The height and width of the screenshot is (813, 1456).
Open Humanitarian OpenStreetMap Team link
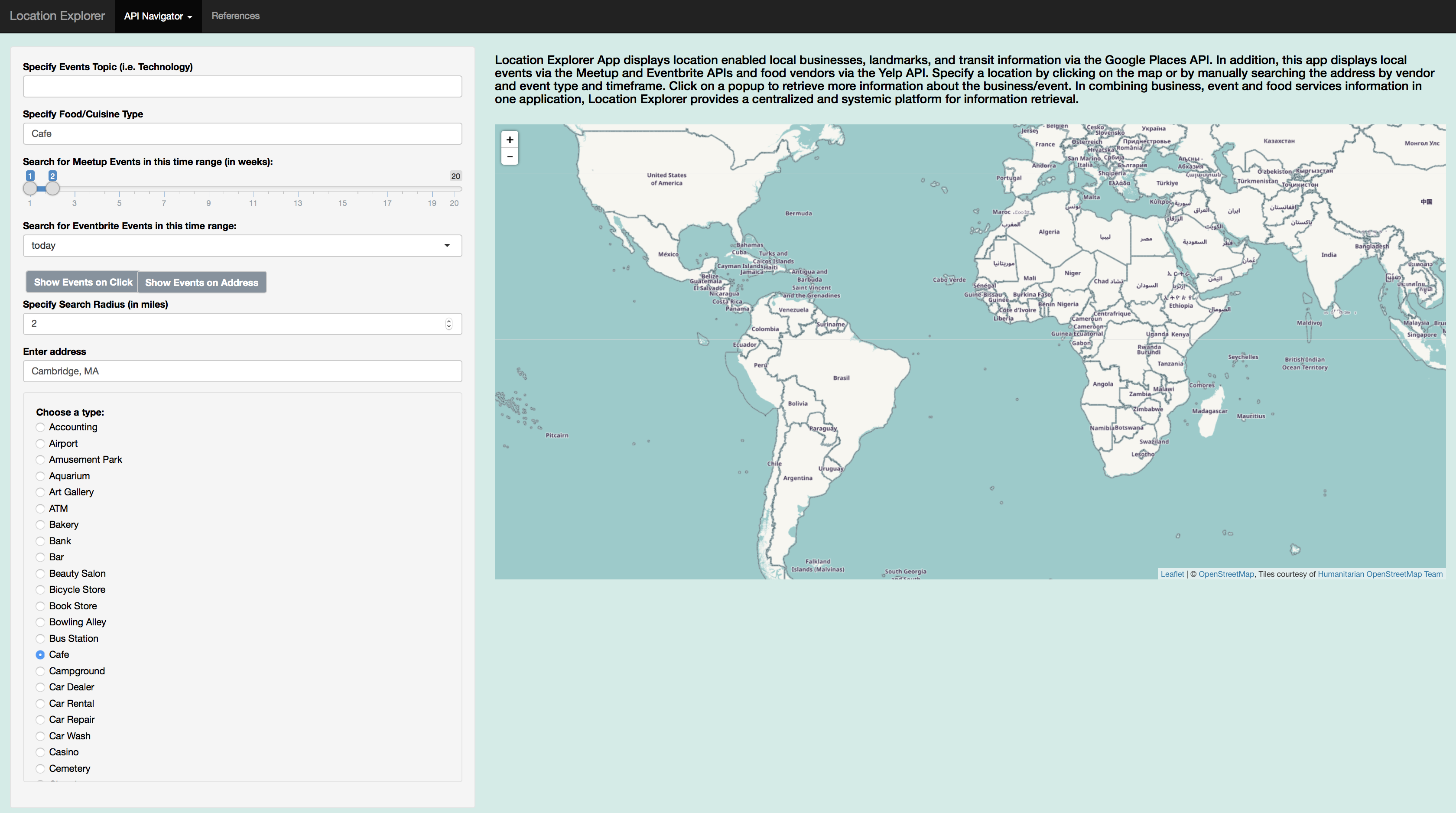1380,574
